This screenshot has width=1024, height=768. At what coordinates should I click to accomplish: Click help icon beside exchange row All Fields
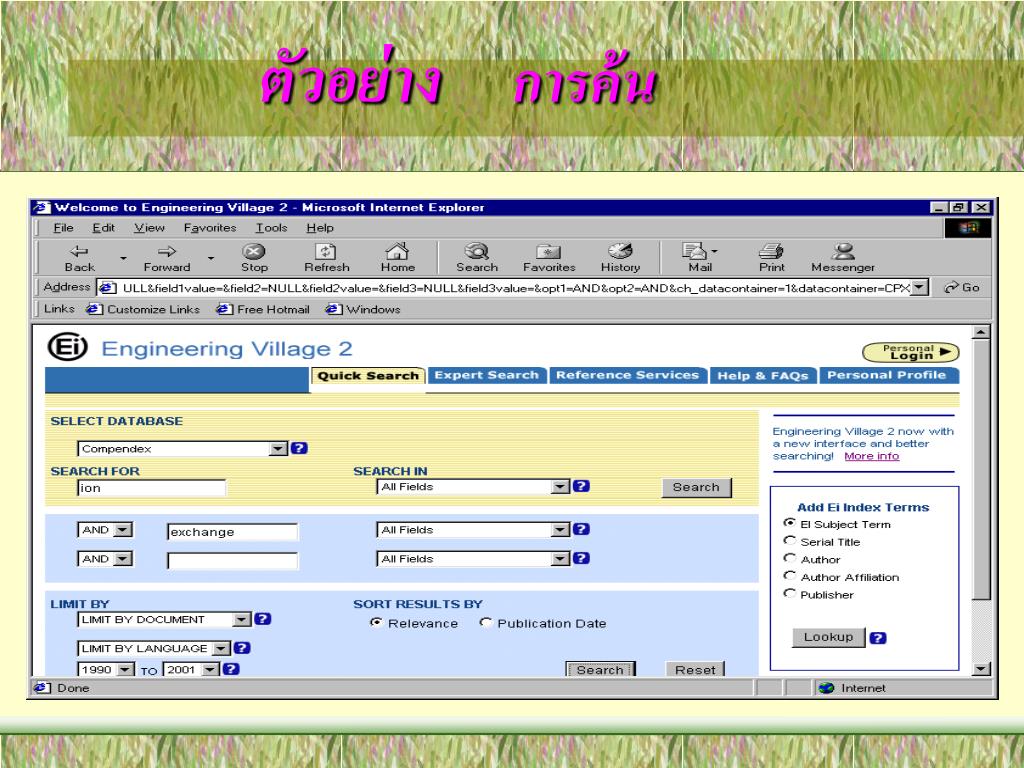point(581,529)
